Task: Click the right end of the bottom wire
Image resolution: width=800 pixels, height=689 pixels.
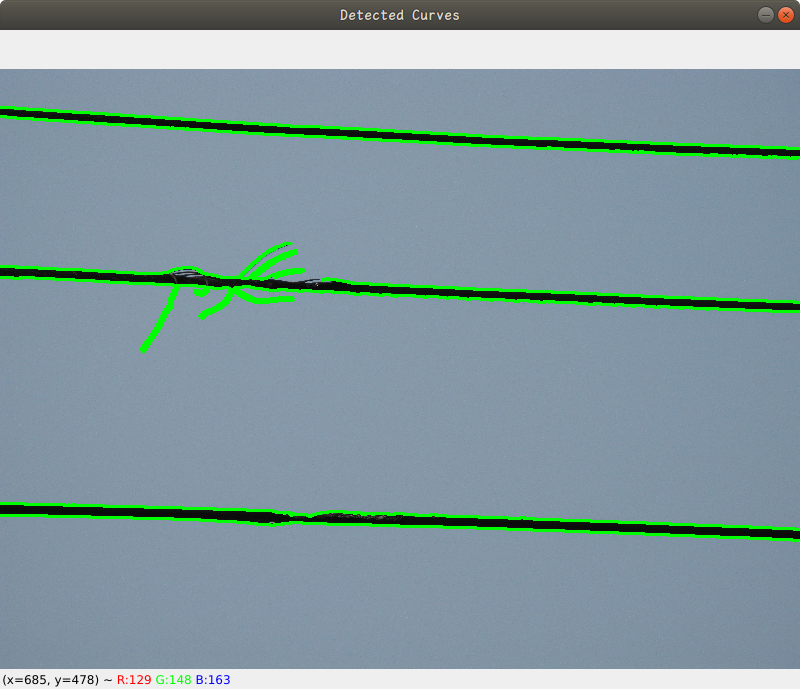Action: coord(793,534)
